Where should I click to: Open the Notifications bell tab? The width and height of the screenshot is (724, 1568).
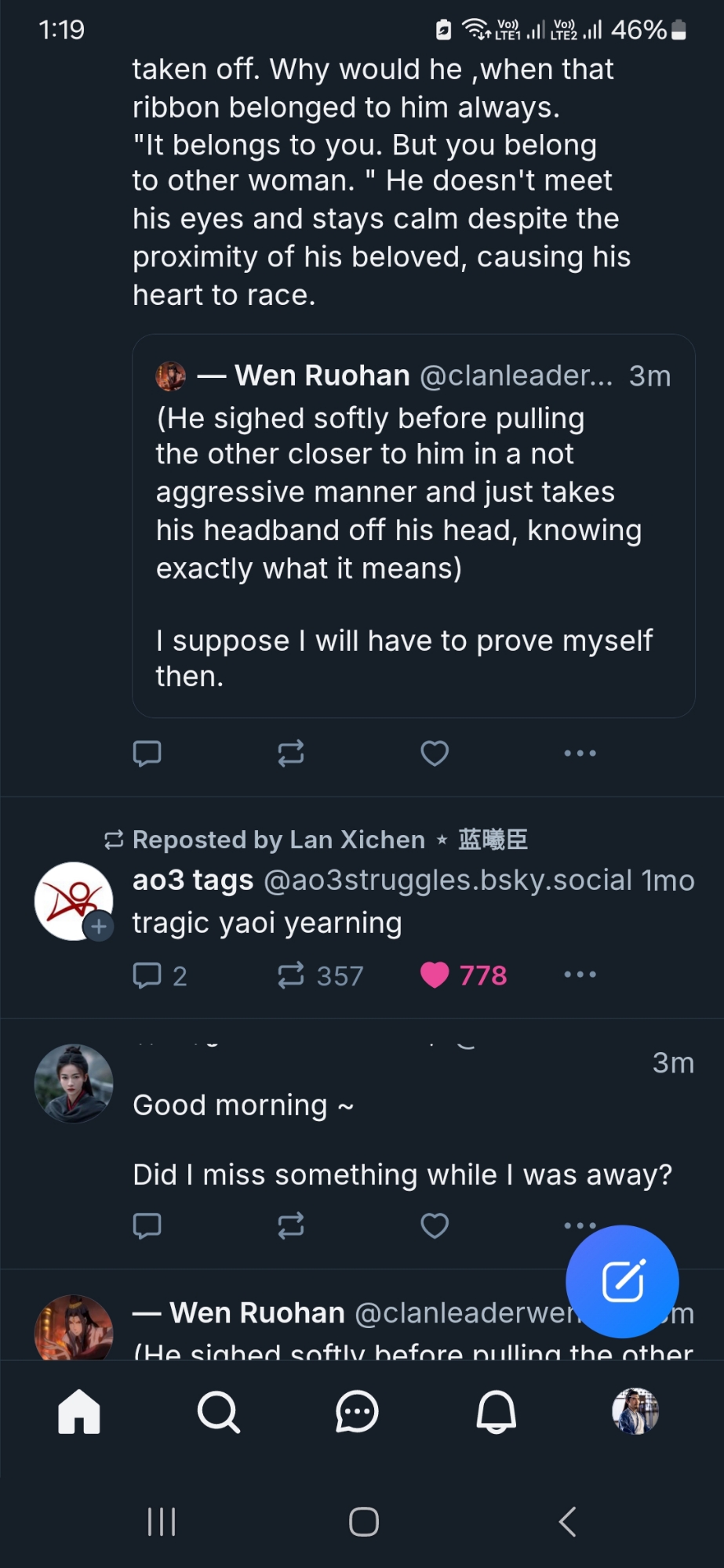(497, 1412)
